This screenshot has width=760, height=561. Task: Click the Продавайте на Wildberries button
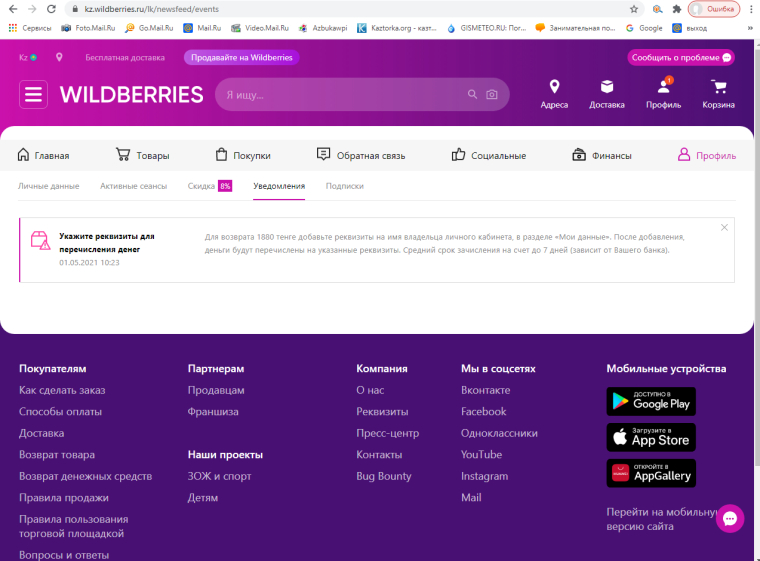(241, 57)
